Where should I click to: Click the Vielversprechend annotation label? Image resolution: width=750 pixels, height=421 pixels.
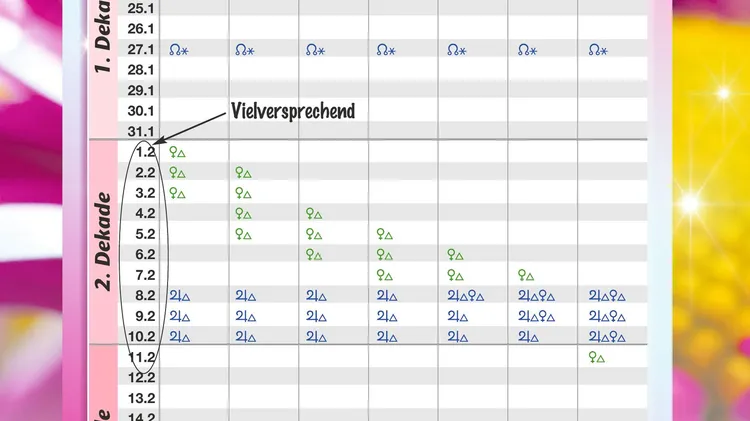click(x=293, y=111)
